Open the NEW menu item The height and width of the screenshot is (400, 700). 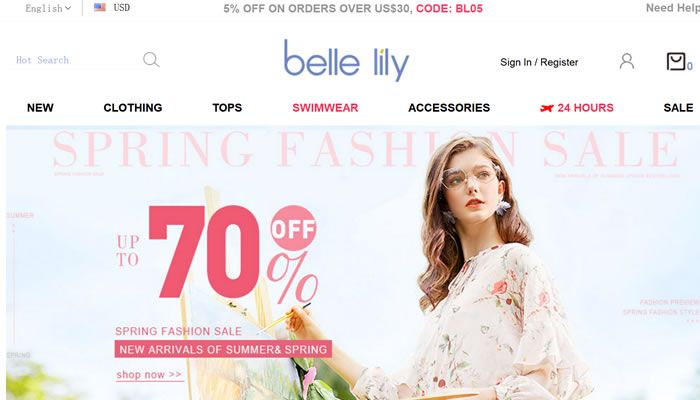(x=40, y=108)
